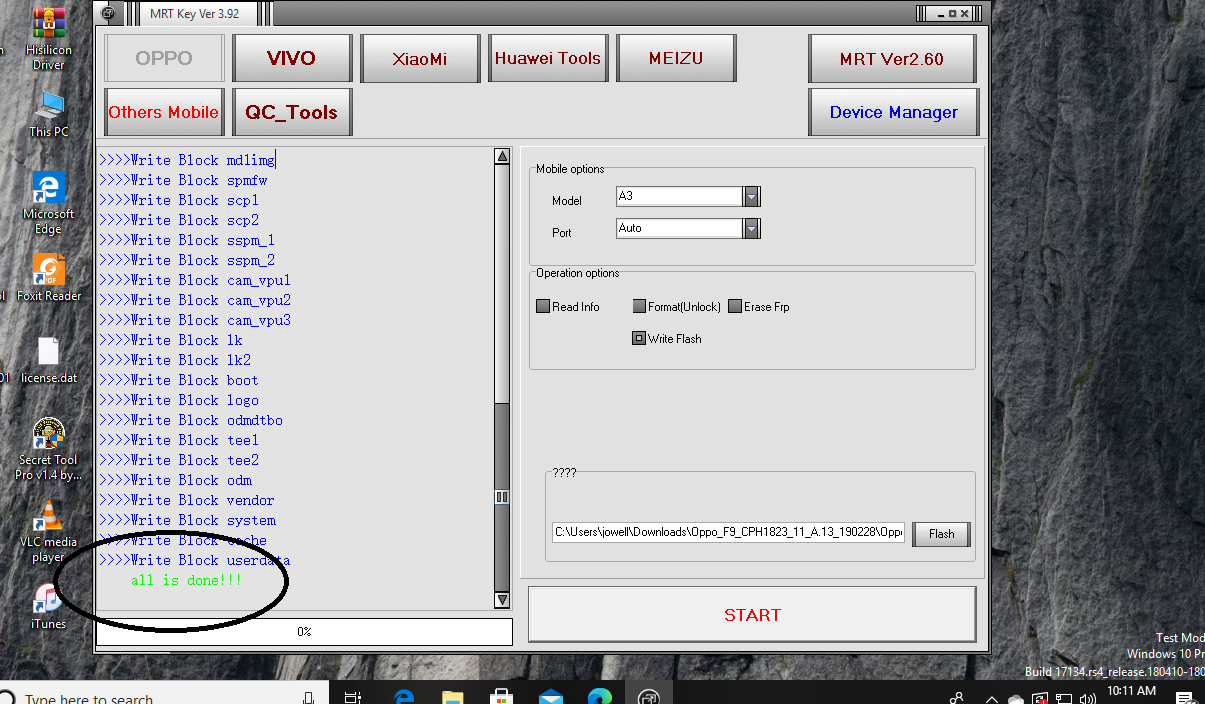1205x704 pixels.
Task: Show hidden system tray icons
Action: tap(991, 698)
